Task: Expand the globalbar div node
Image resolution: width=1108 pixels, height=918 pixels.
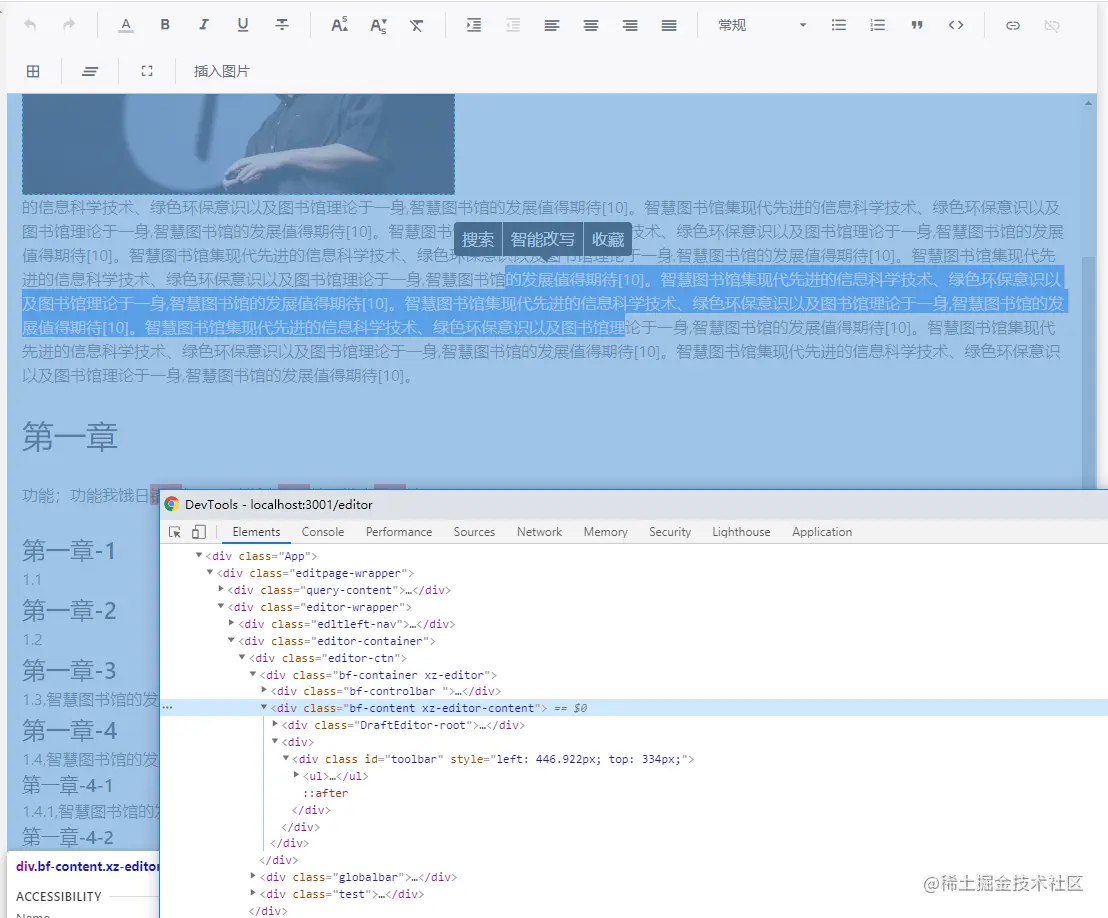Action: click(253, 876)
